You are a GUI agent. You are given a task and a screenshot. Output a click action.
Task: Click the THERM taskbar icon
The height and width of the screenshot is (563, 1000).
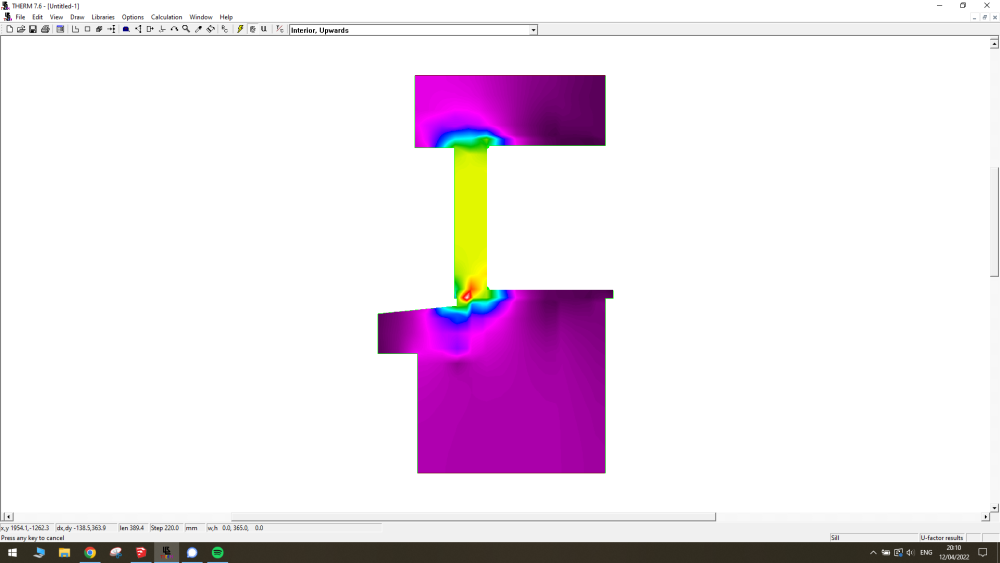coord(166,553)
